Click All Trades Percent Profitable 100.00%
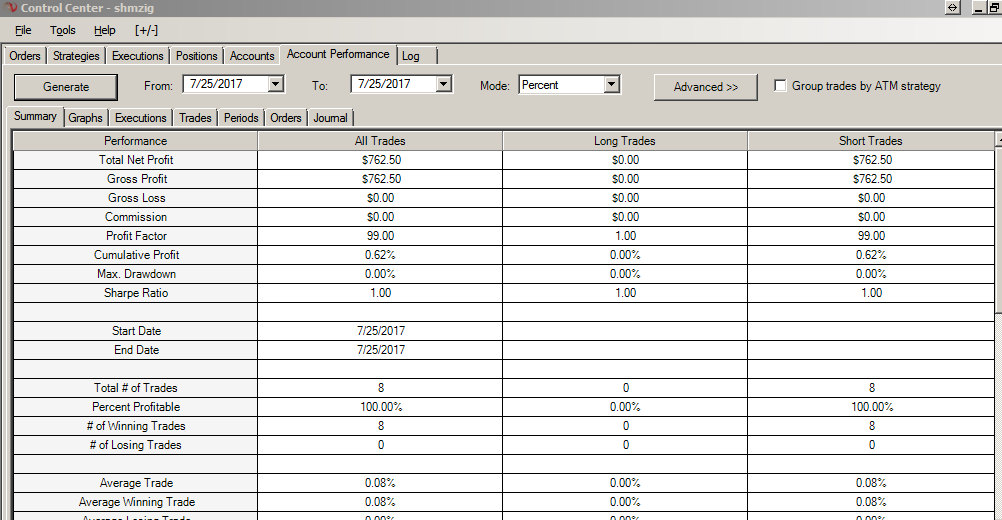The height and width of the screenshot is (520, 1002). click(381, 407)
